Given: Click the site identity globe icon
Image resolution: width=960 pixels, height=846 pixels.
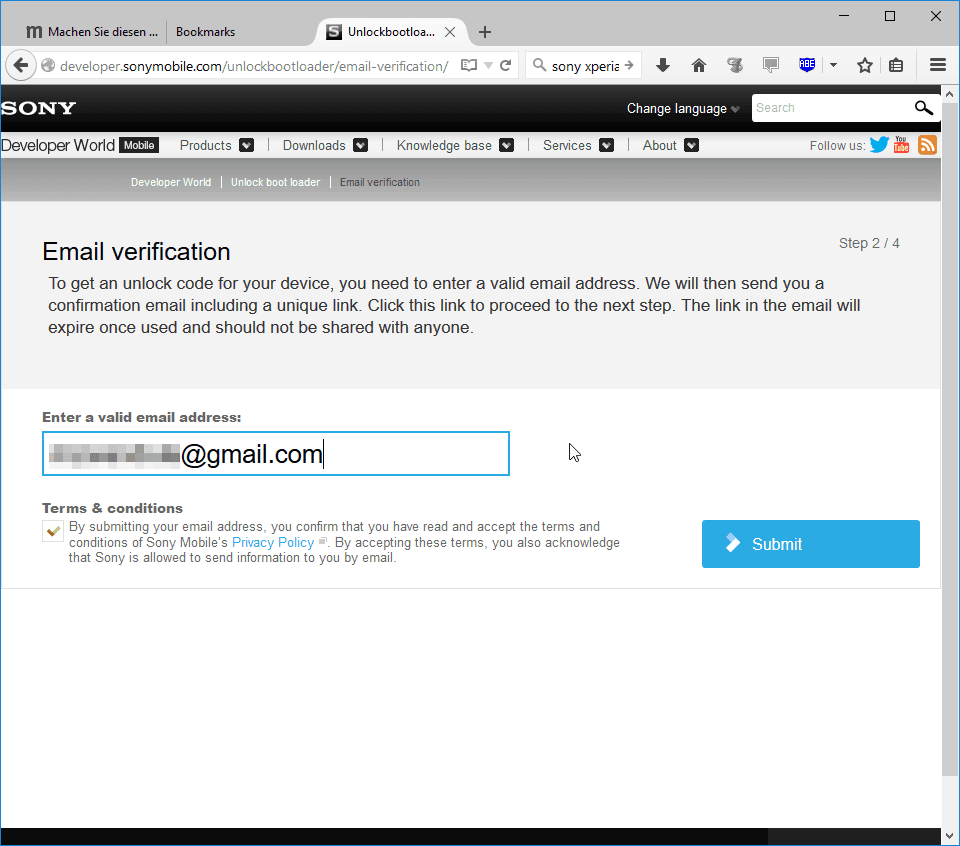Looking at the screenshot, I should click(48, 66).
